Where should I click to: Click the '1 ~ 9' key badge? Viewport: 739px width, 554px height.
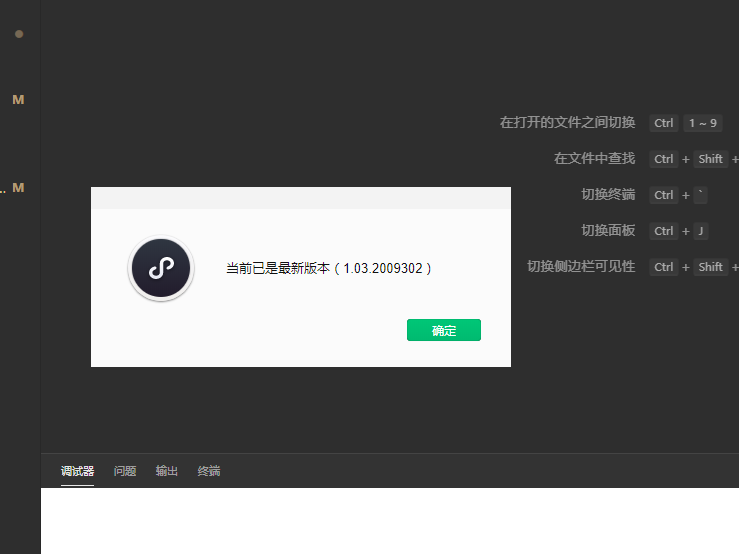(x=703, y=123)
